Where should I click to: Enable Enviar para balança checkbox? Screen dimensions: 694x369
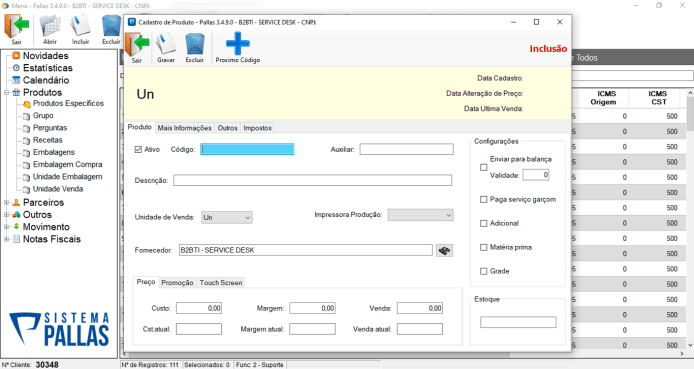[x=484, y=167]
